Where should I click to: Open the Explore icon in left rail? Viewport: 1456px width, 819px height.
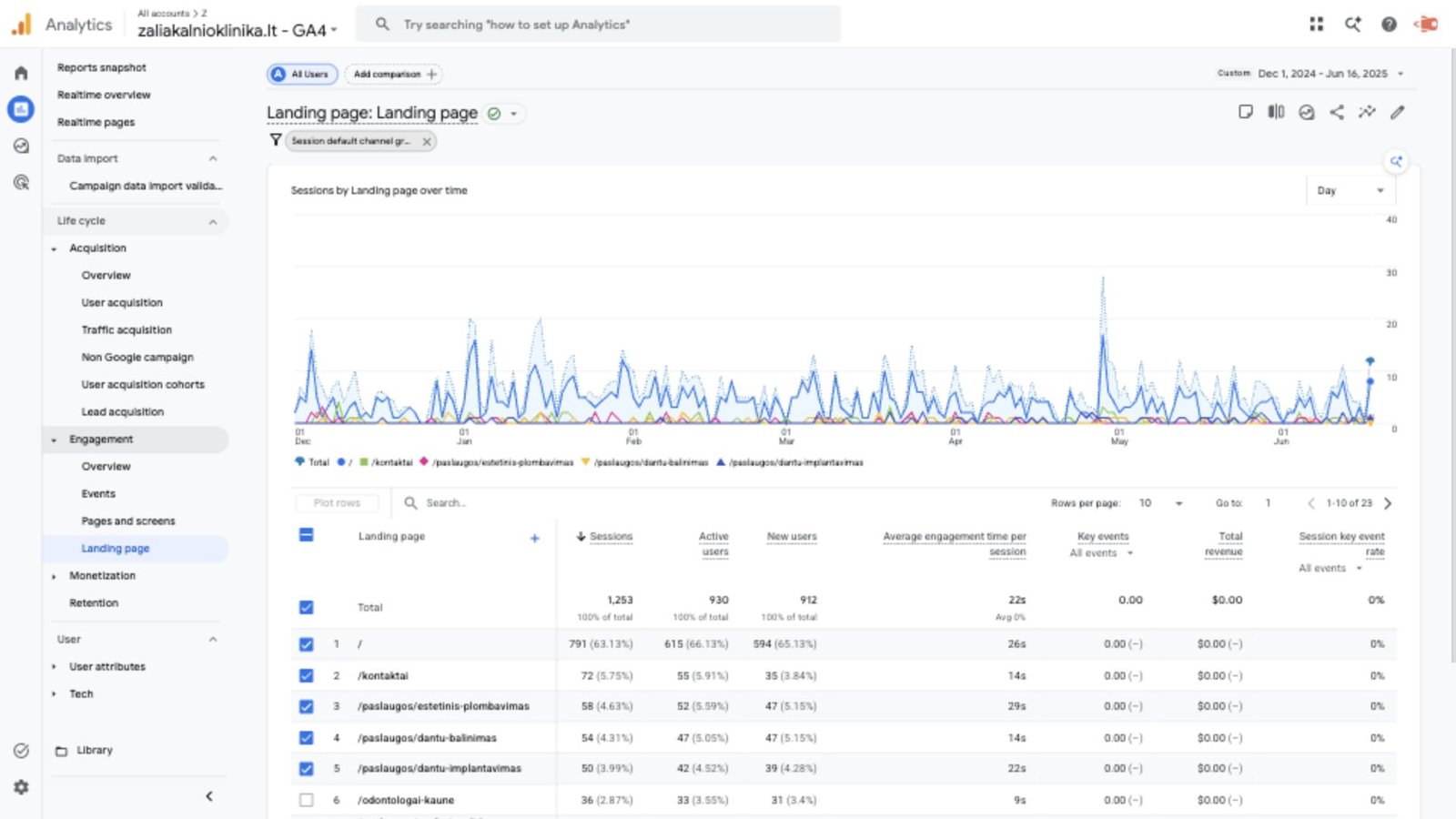coord(21,146)
